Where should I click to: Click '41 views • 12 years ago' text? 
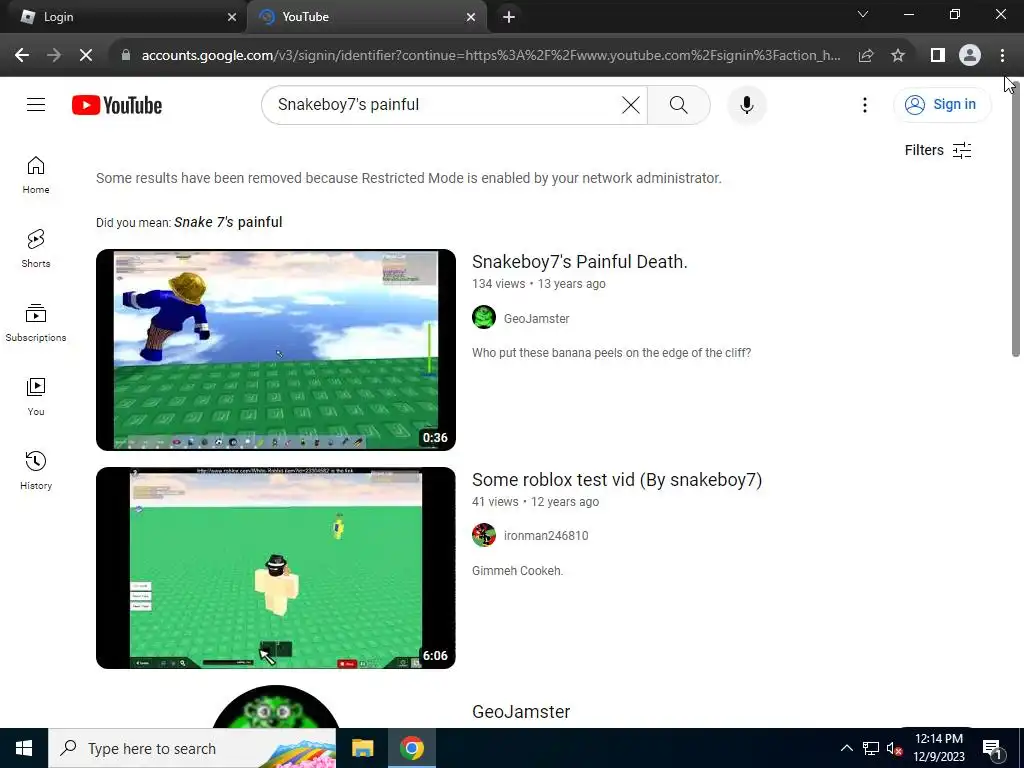pos(536,502)
